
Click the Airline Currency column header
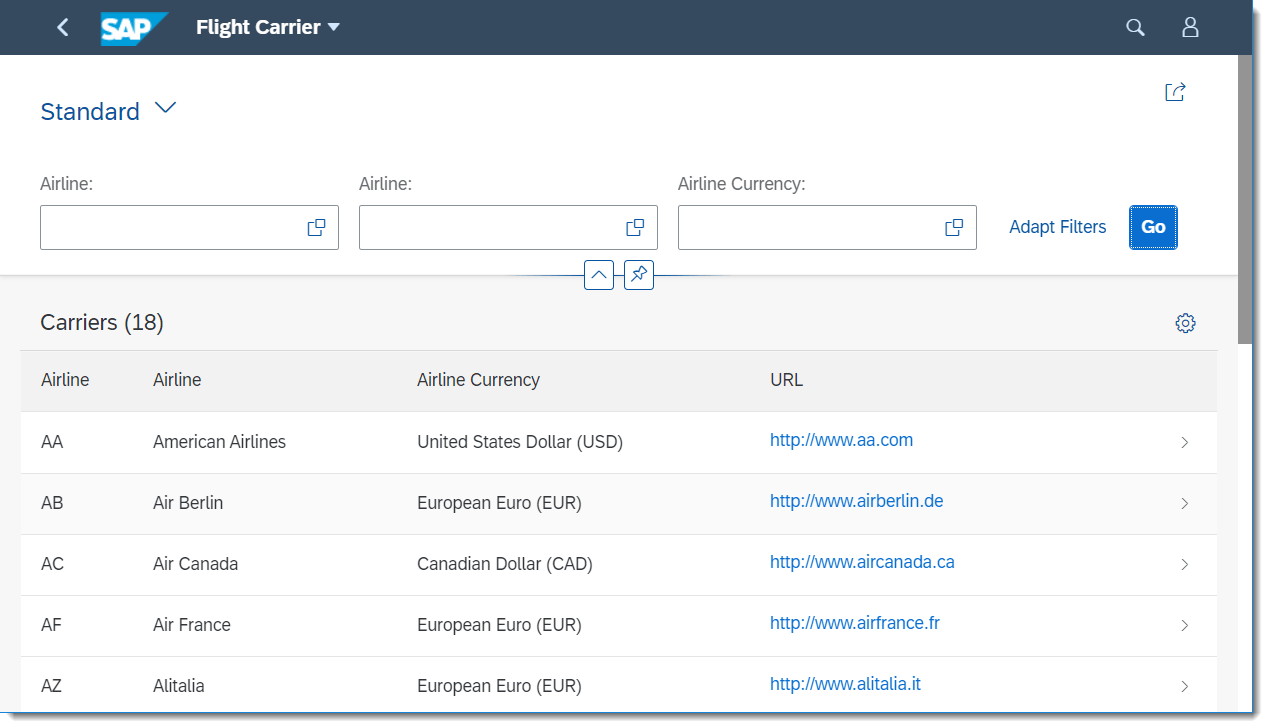(478, 380)
